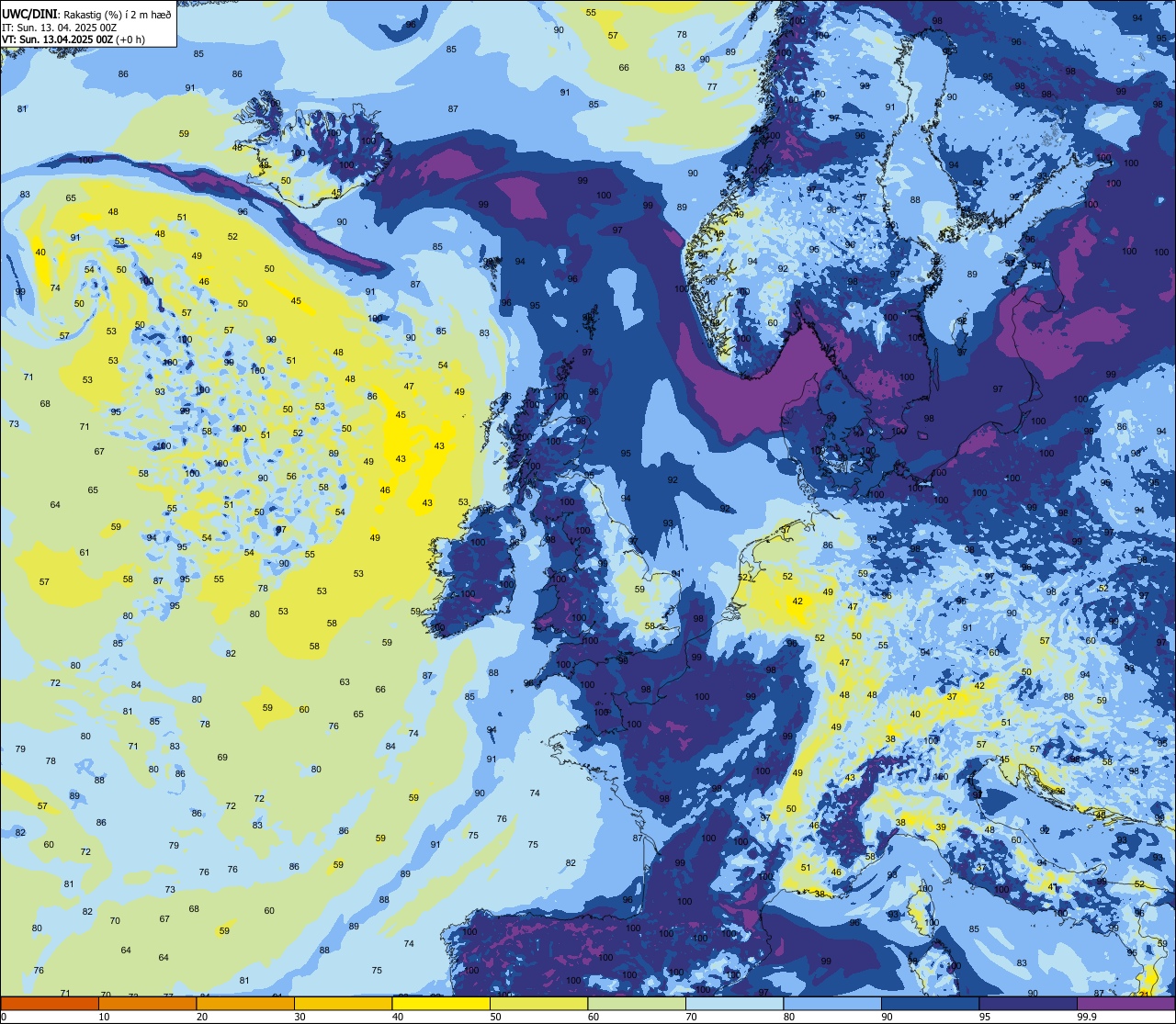Click the '63' humidity value on the map

point(345,682)
